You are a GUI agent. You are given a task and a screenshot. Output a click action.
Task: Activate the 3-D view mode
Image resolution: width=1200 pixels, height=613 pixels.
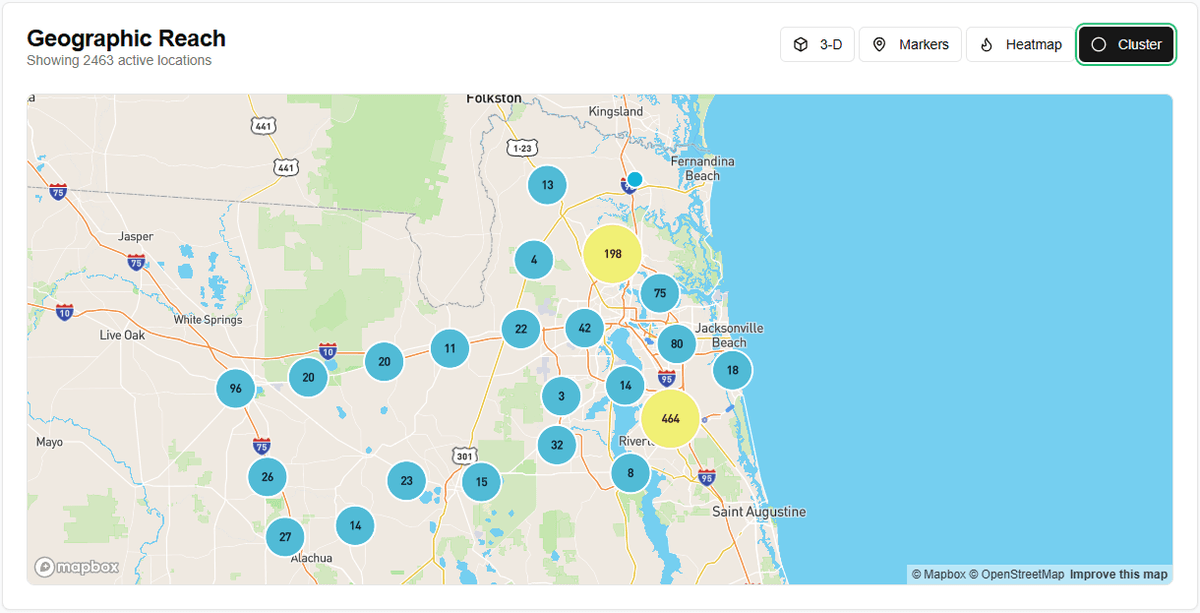[817, 44]
